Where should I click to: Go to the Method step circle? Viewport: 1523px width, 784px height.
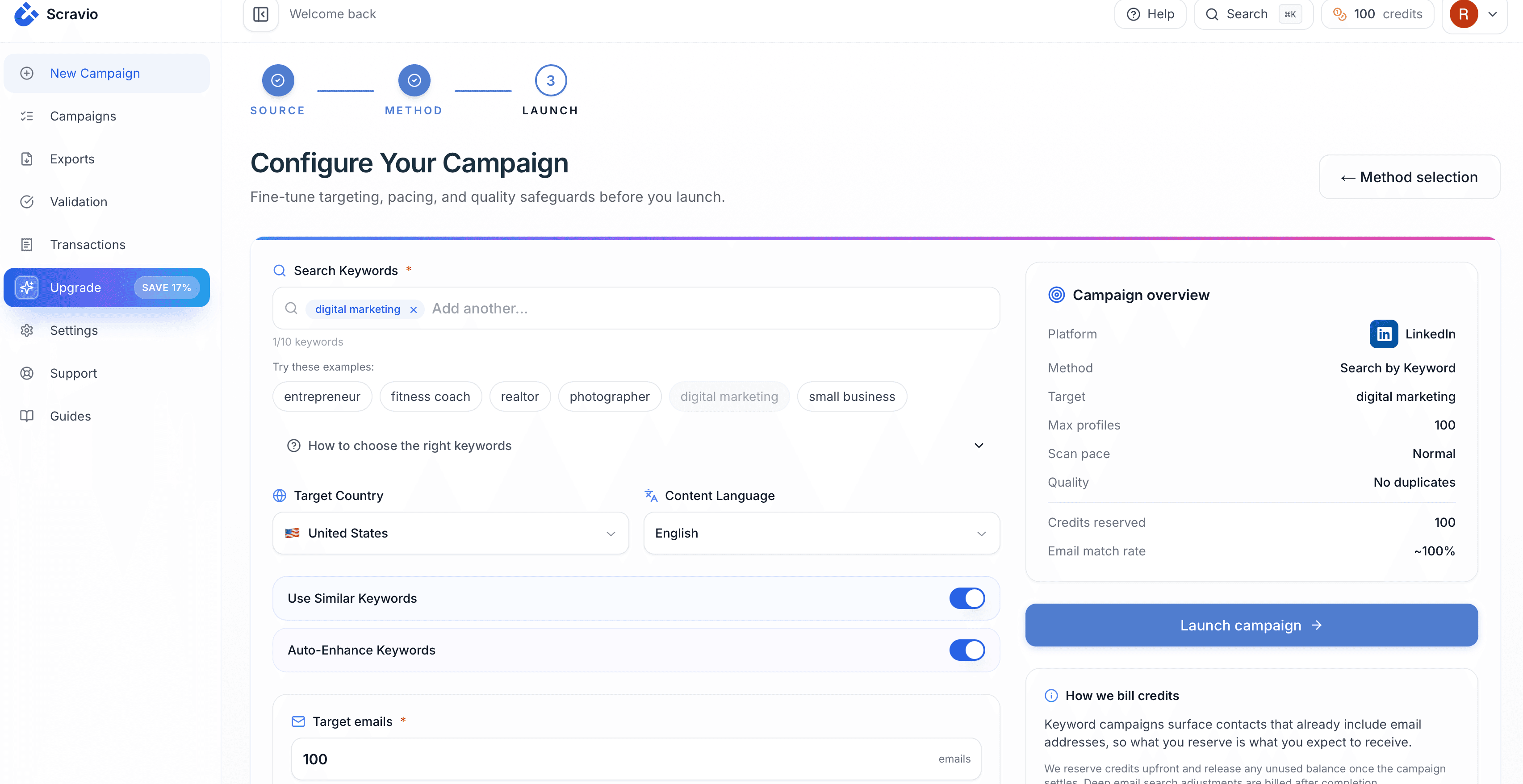tap(414, 80)
